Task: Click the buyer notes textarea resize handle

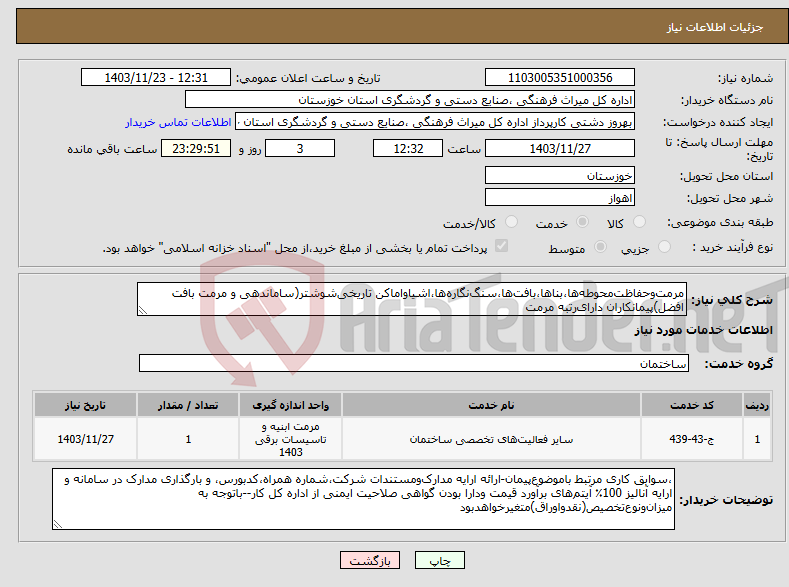Action: 58,524
